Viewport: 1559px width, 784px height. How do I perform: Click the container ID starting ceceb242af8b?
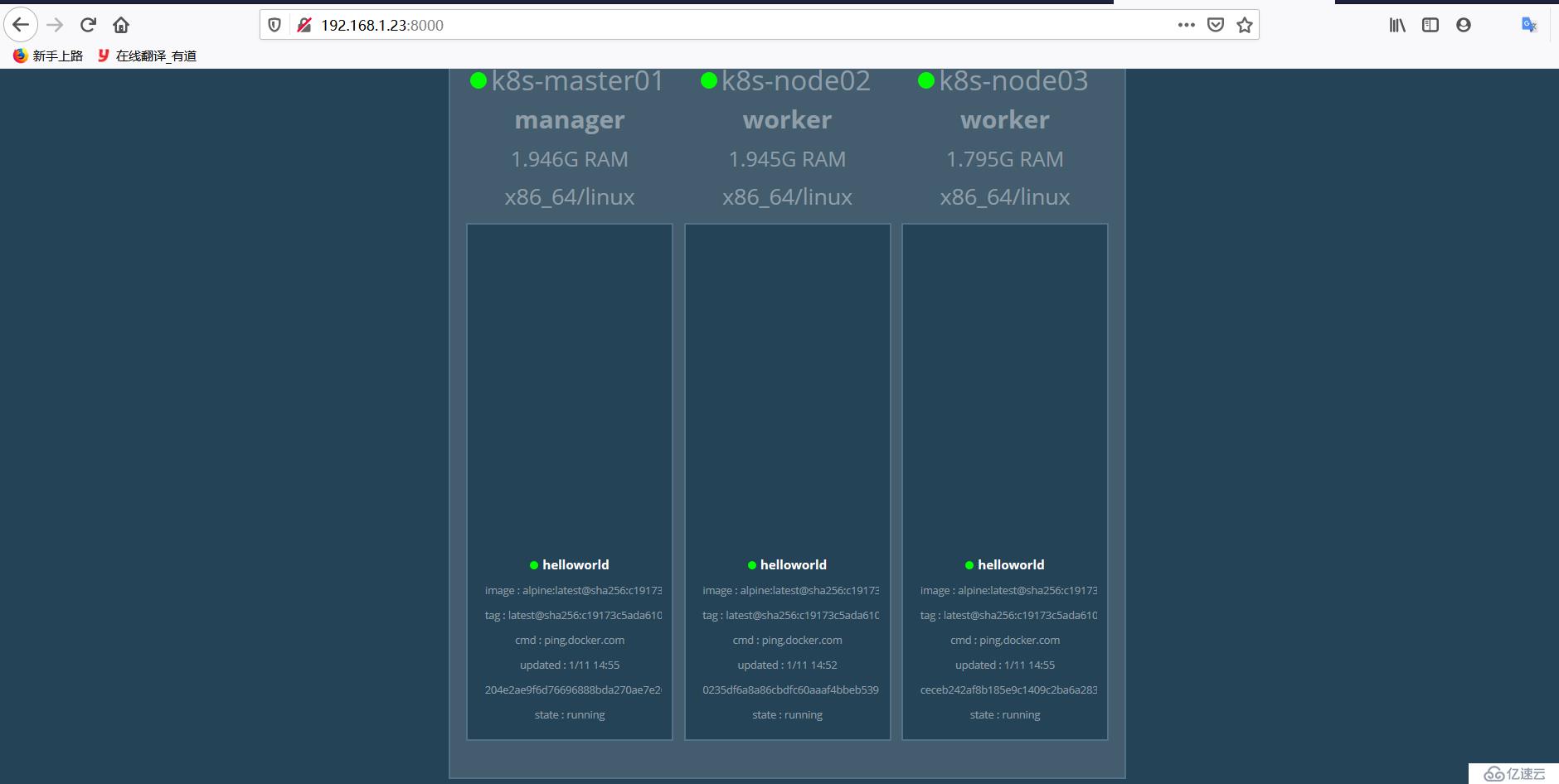point(1008,690)
